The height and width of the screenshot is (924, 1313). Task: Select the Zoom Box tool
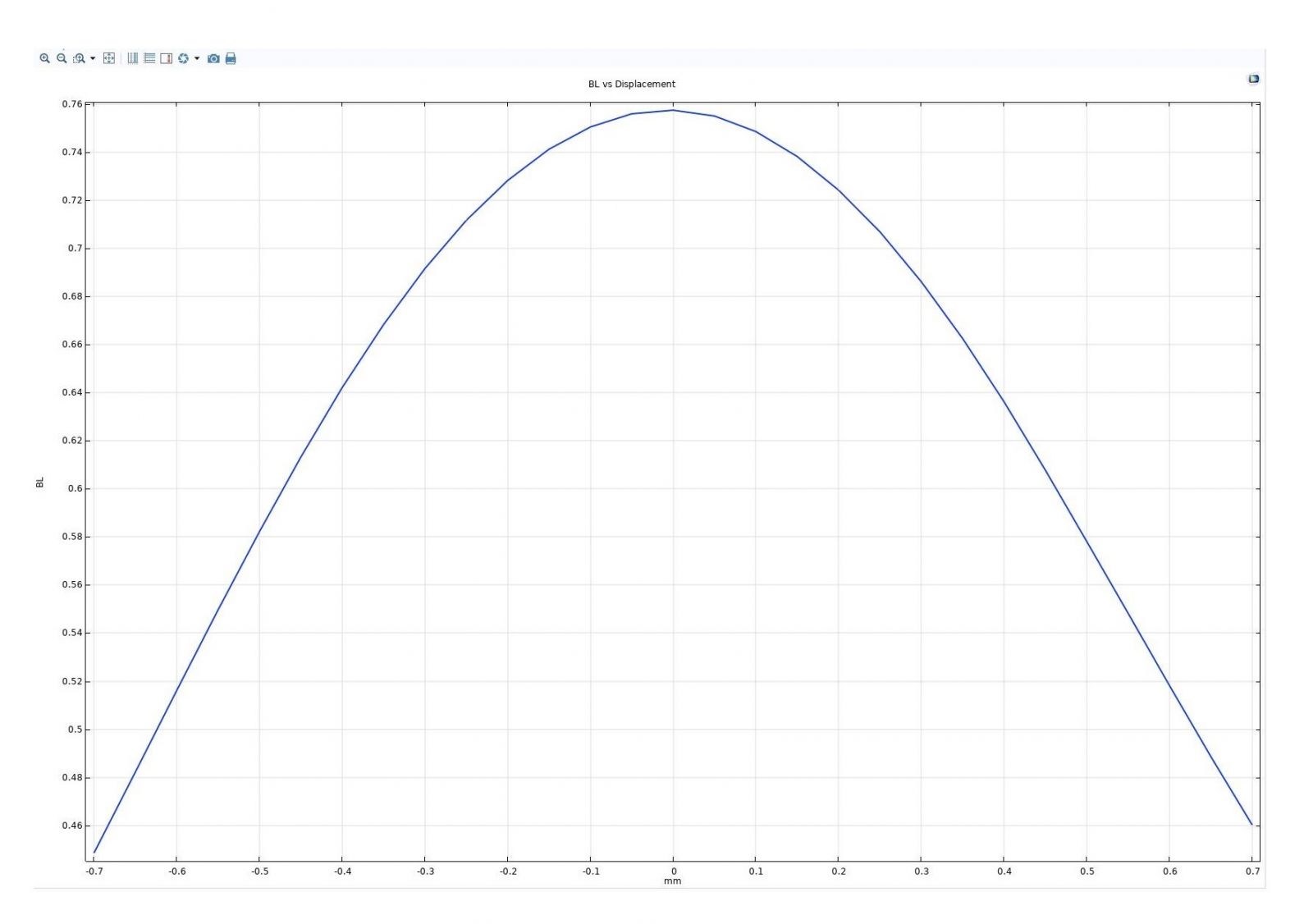pyautogui.click(x=79, y=58)
